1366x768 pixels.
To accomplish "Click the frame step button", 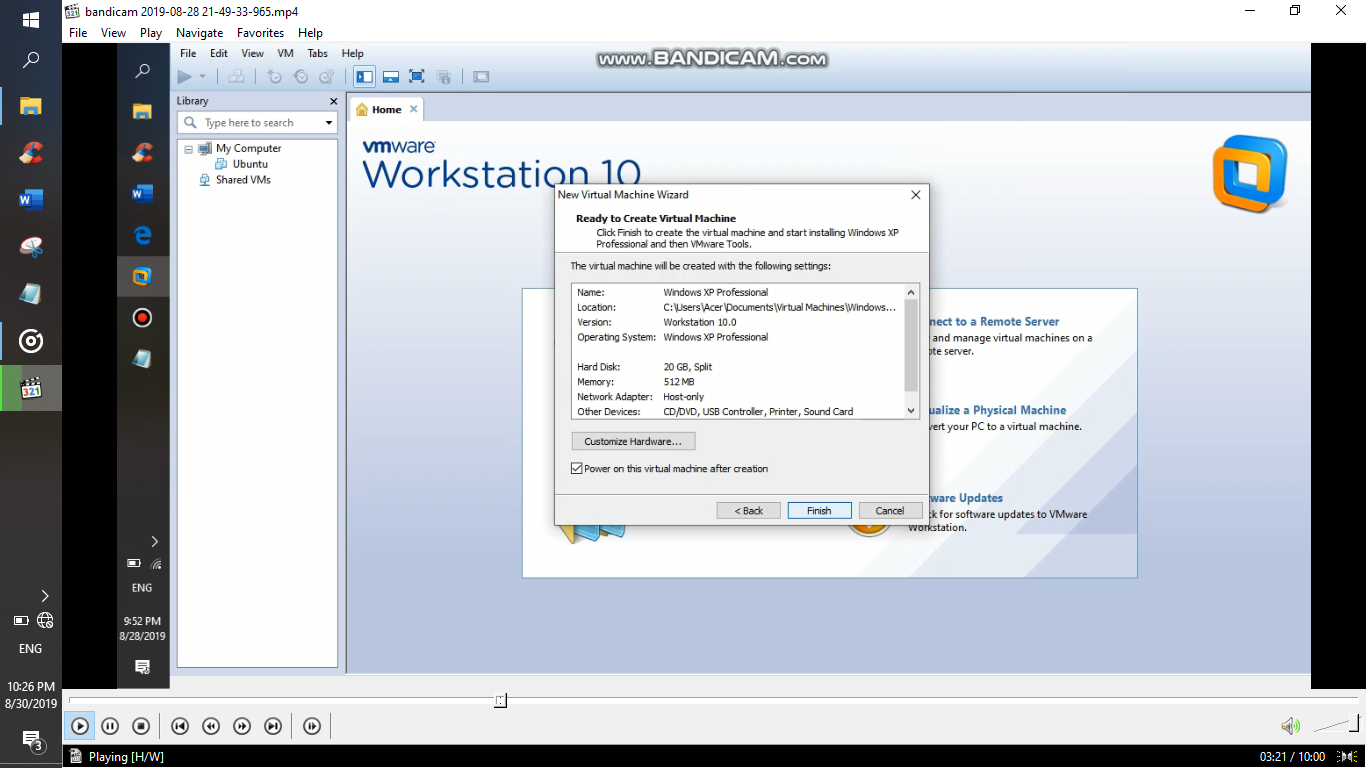I will 312,726.
